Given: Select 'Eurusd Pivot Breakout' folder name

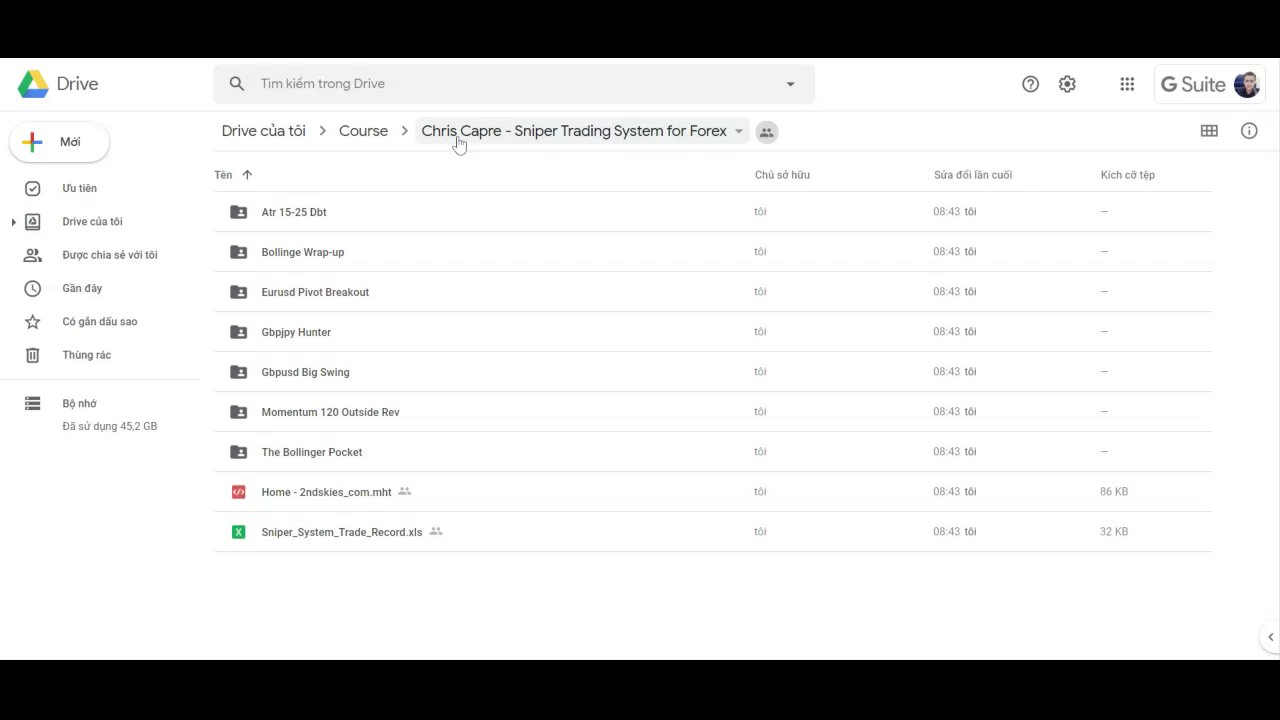Looking at the screenshot, I should click(315, 292).
